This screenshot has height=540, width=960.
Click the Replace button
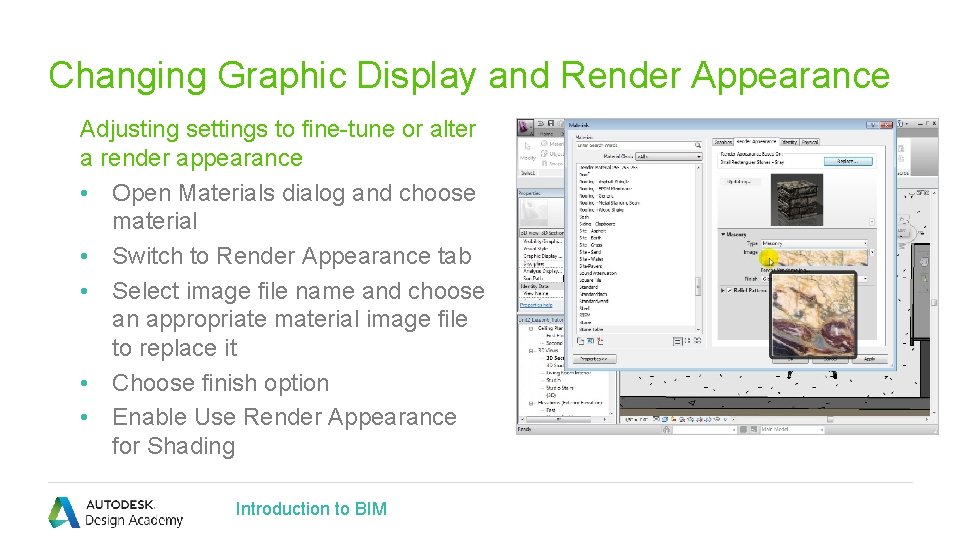pyautogui.click(x=848, y=161)
